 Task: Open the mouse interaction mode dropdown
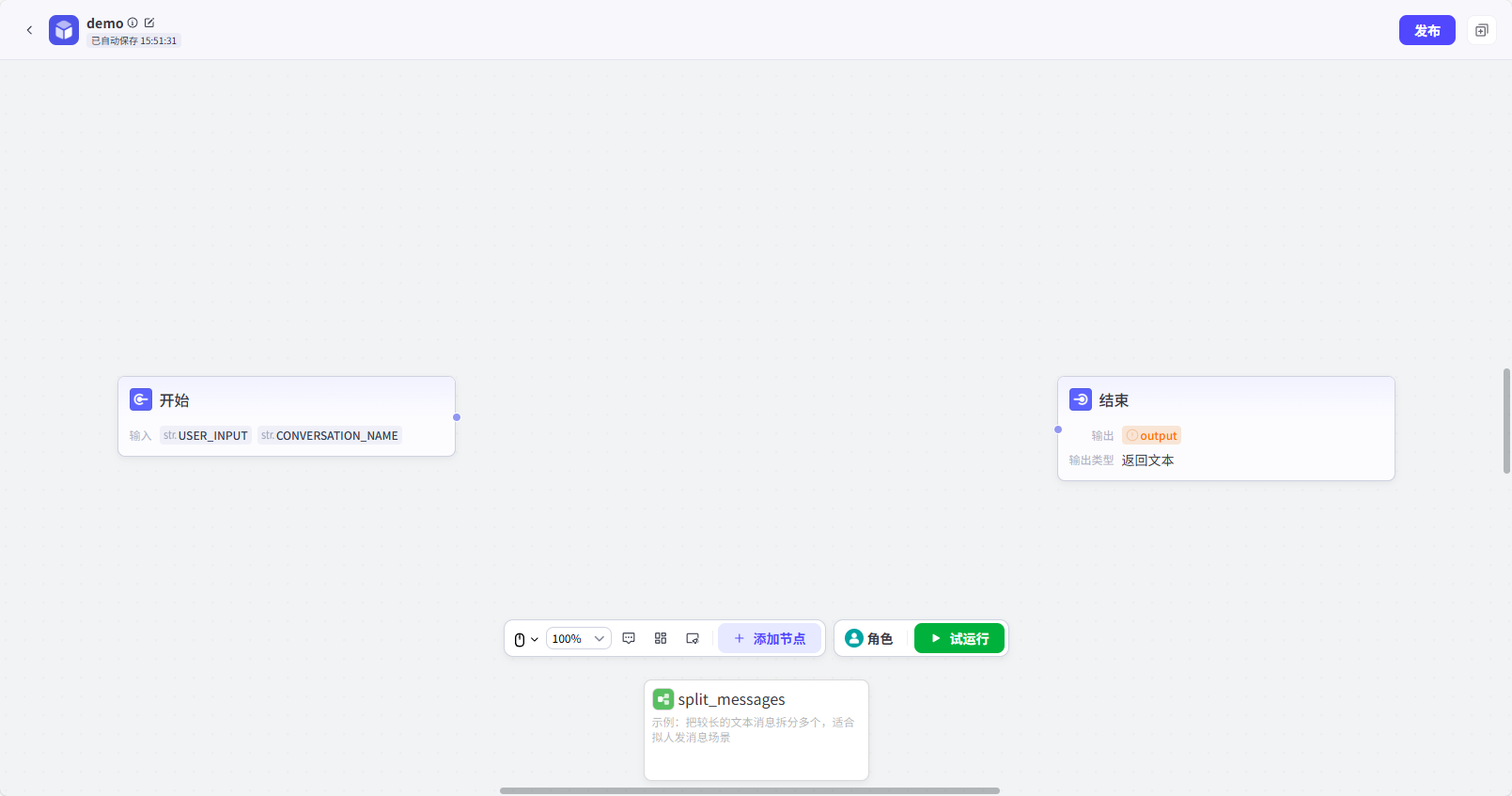(525, 639)
